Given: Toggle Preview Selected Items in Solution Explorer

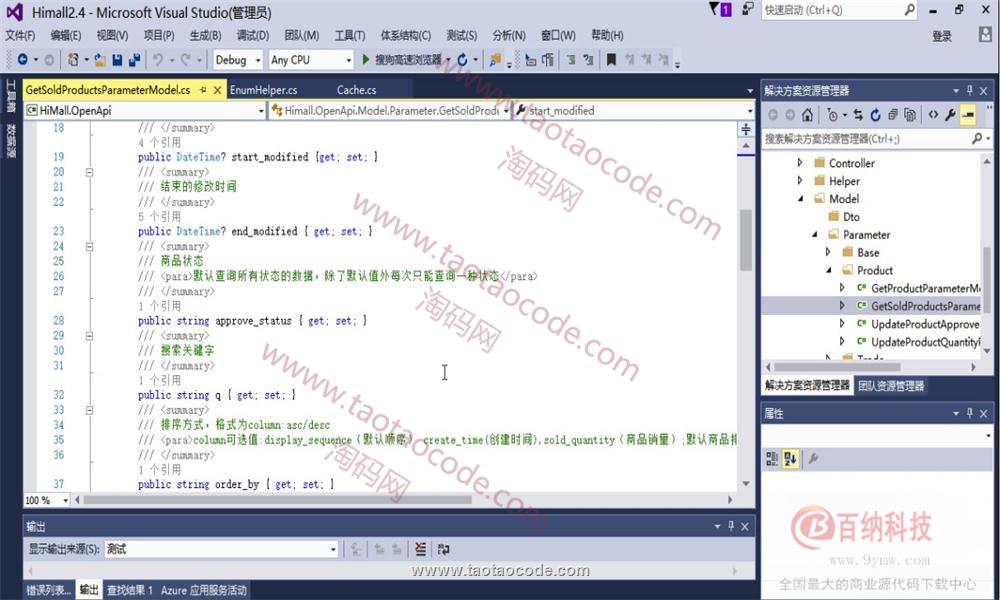Looking at the screenshot, I should click(x=968, y=115).
